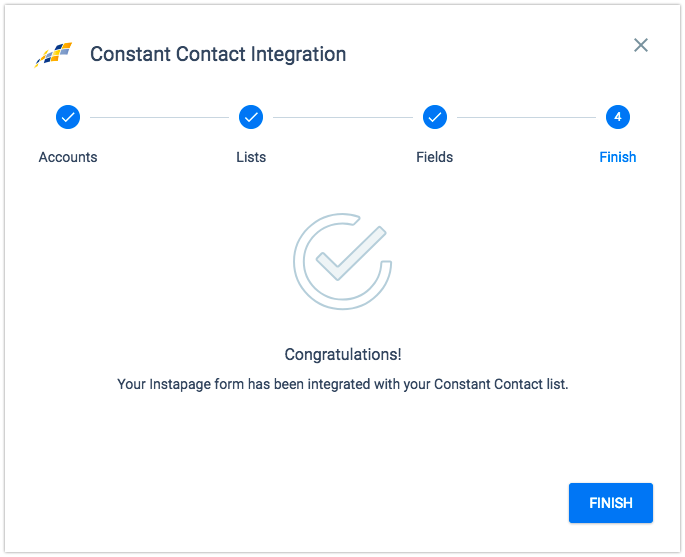Click progress line between Accounts and Lists
This screenshot has height=557, width=685.
[159, 117]
